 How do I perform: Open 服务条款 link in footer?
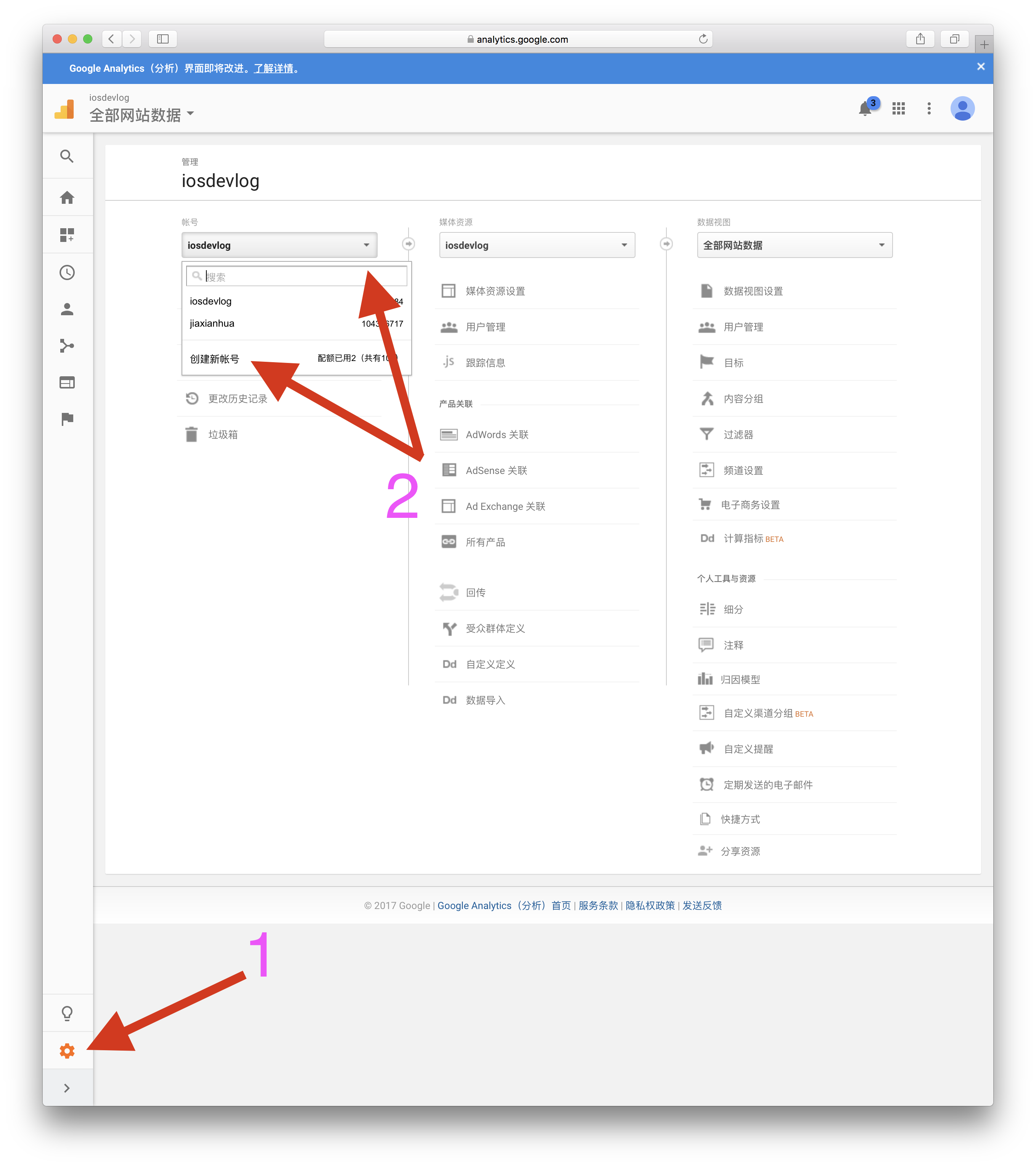[598, 906]
